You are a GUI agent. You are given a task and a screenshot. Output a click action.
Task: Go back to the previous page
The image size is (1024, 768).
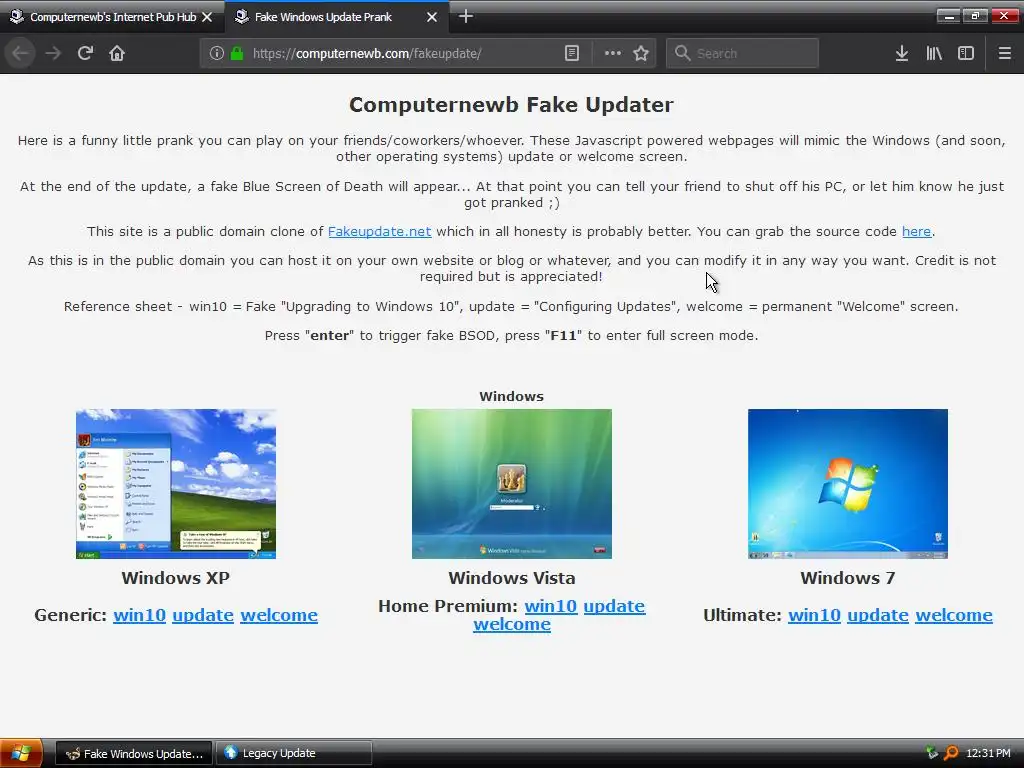click(20, 54)
